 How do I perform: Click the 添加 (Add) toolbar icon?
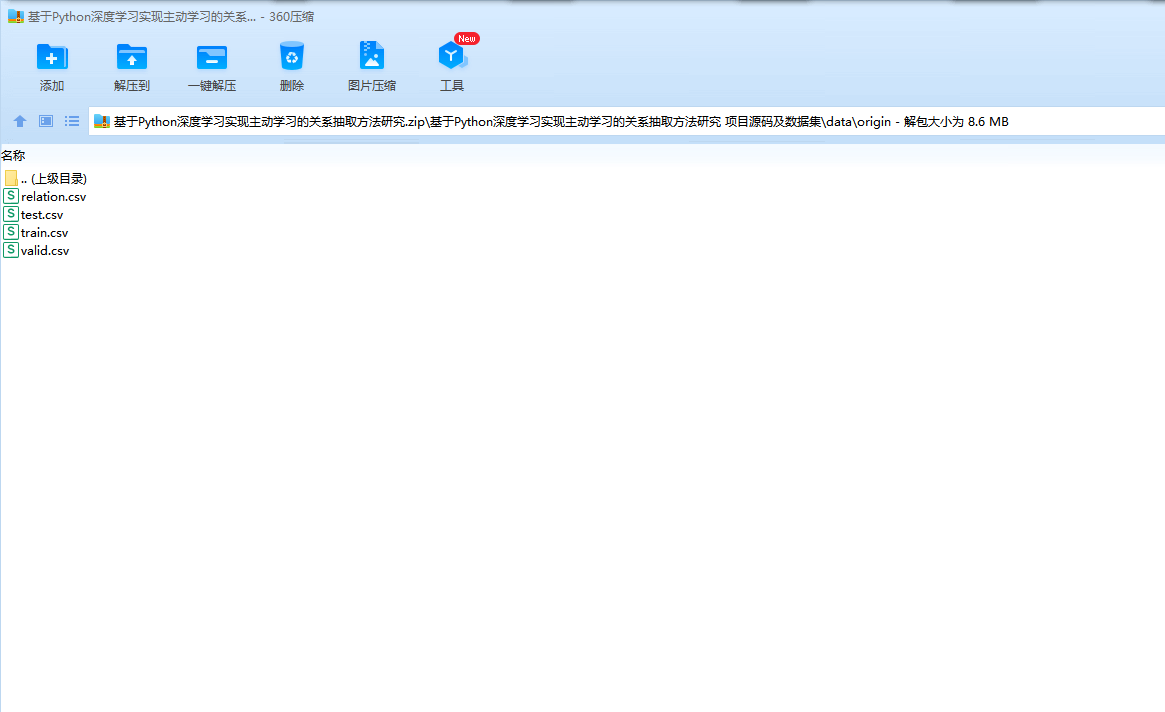point(52,57)
